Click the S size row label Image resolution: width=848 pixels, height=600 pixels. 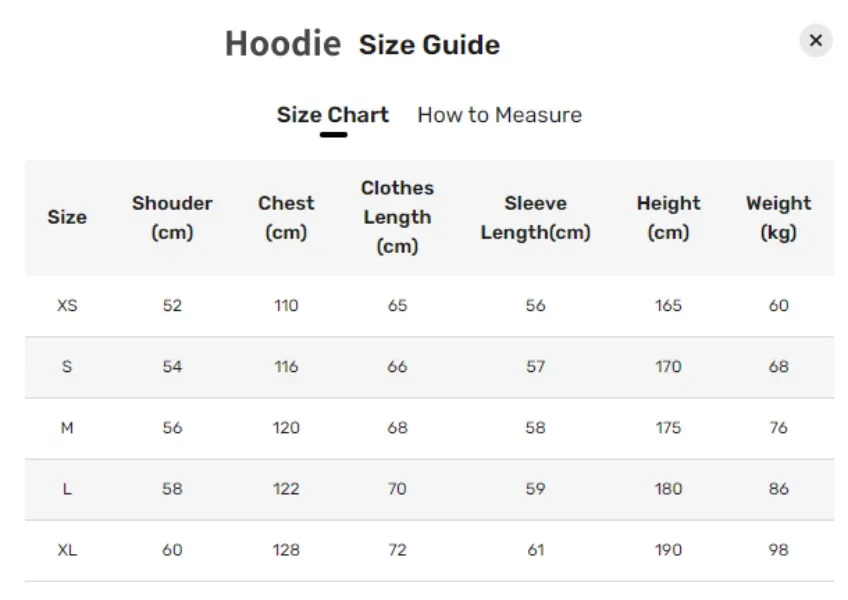click(x=67, y=367)
